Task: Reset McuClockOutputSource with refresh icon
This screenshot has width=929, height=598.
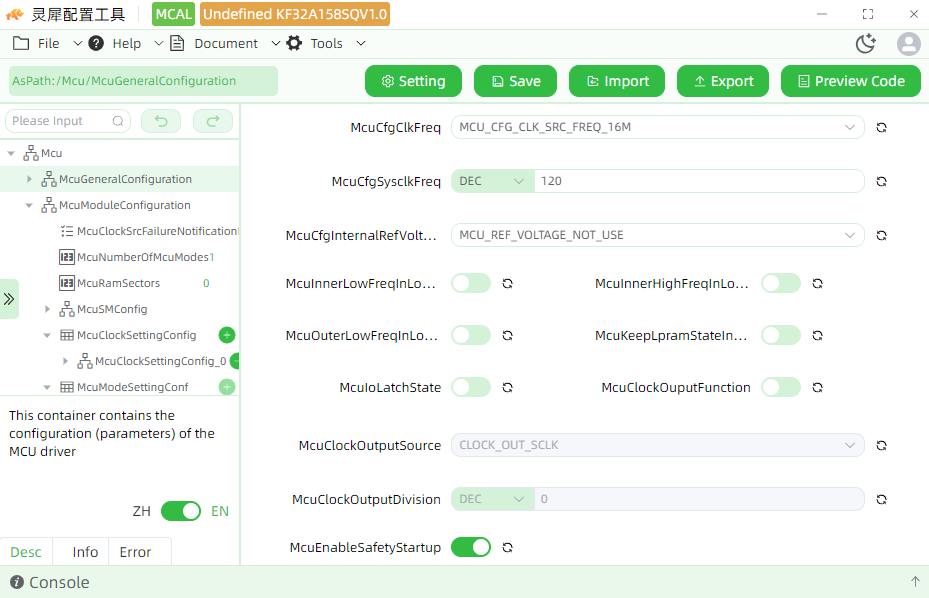Action: pyautogui.click(x=882, y=446)
